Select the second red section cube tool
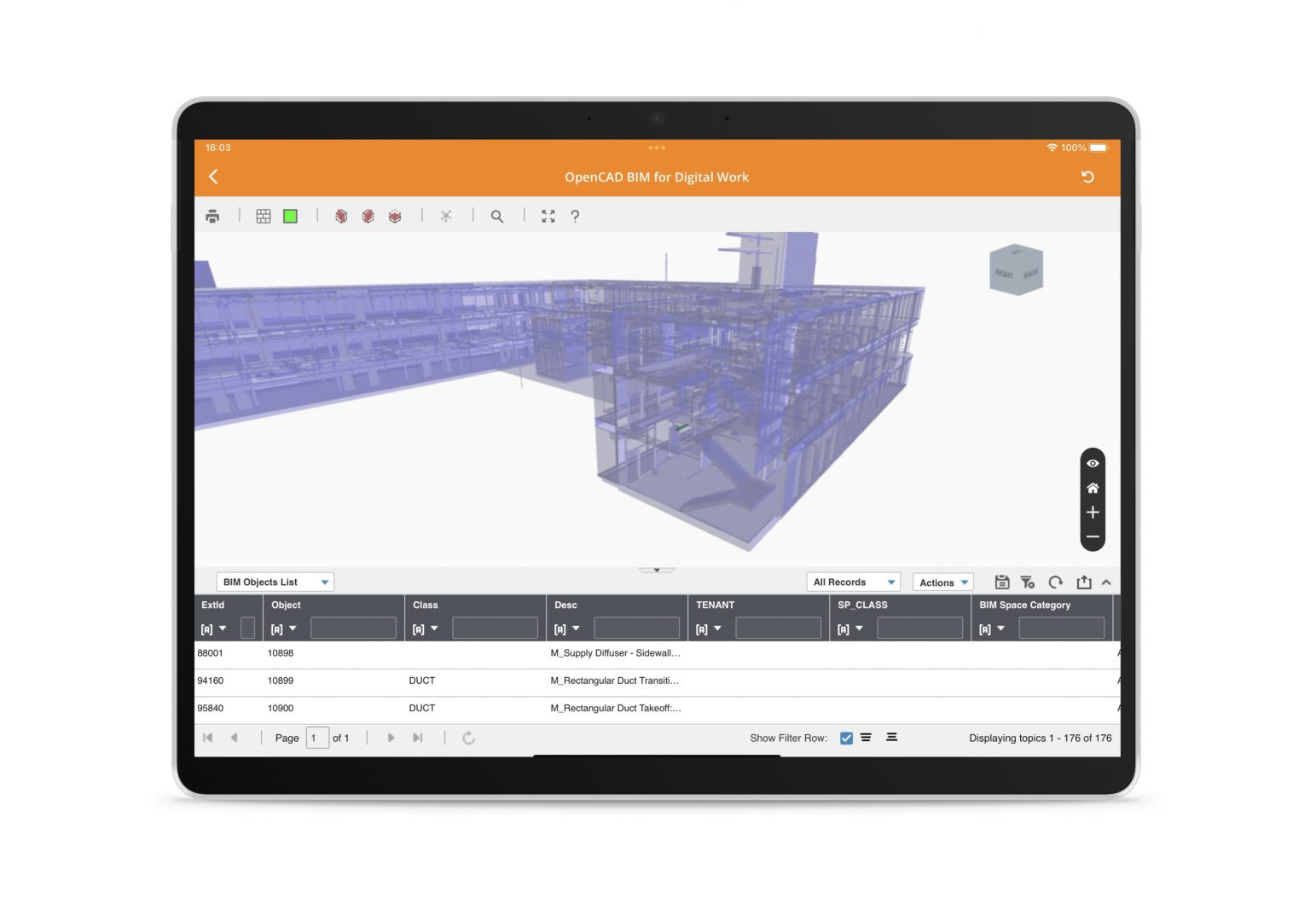1316x921 pixels. [x=368, y=217]
